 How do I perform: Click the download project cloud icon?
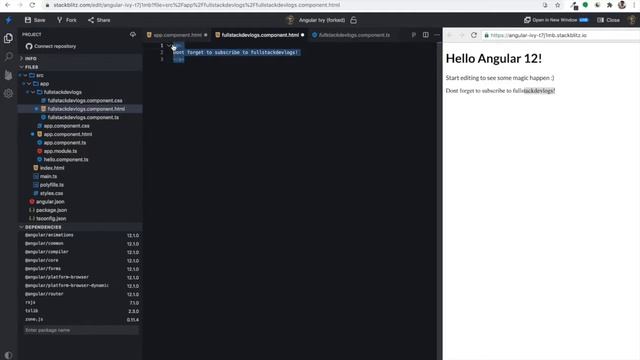pos(133,35)
